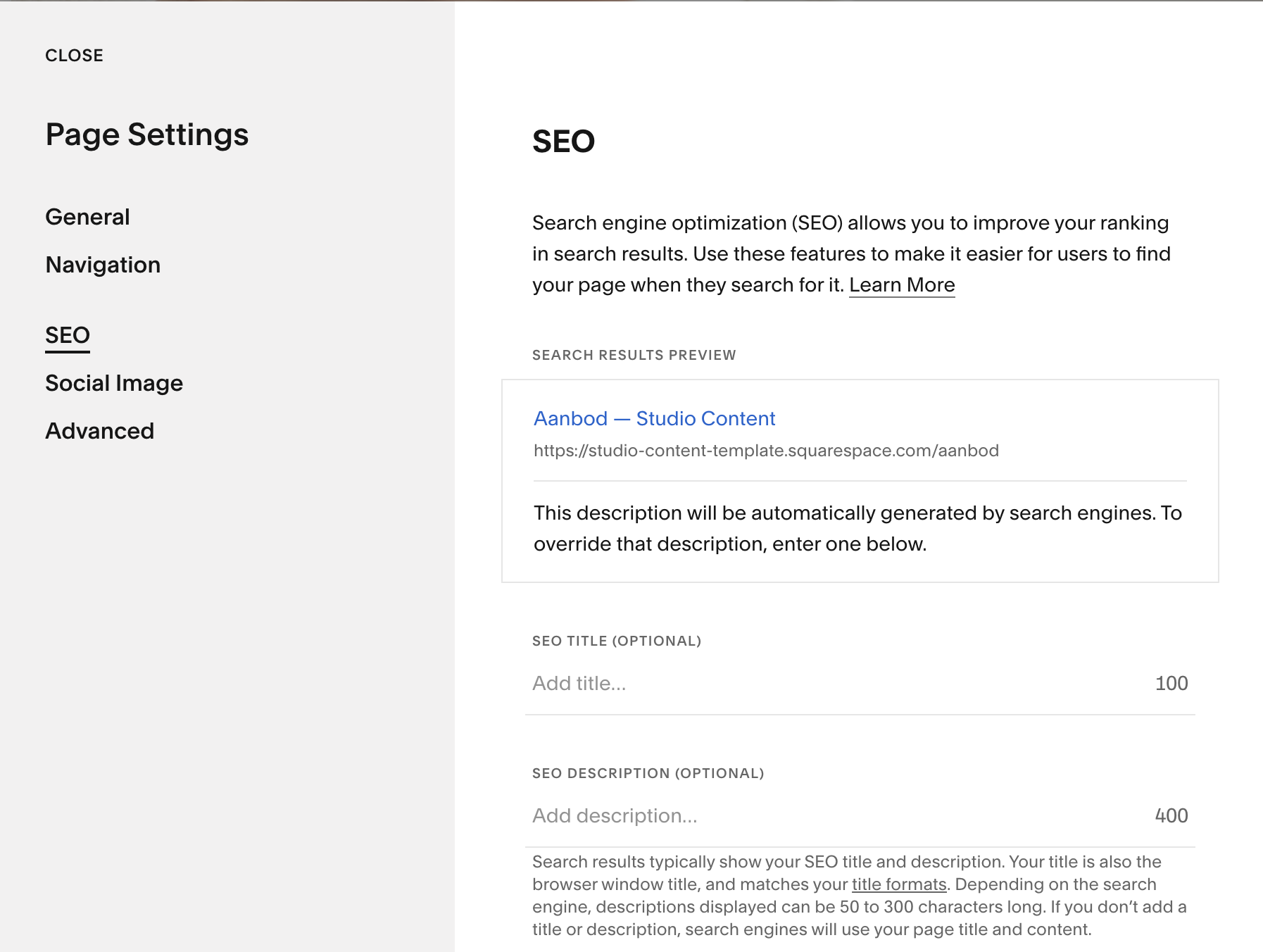Click the SEO Title (Optional) label

coord(616,641)
